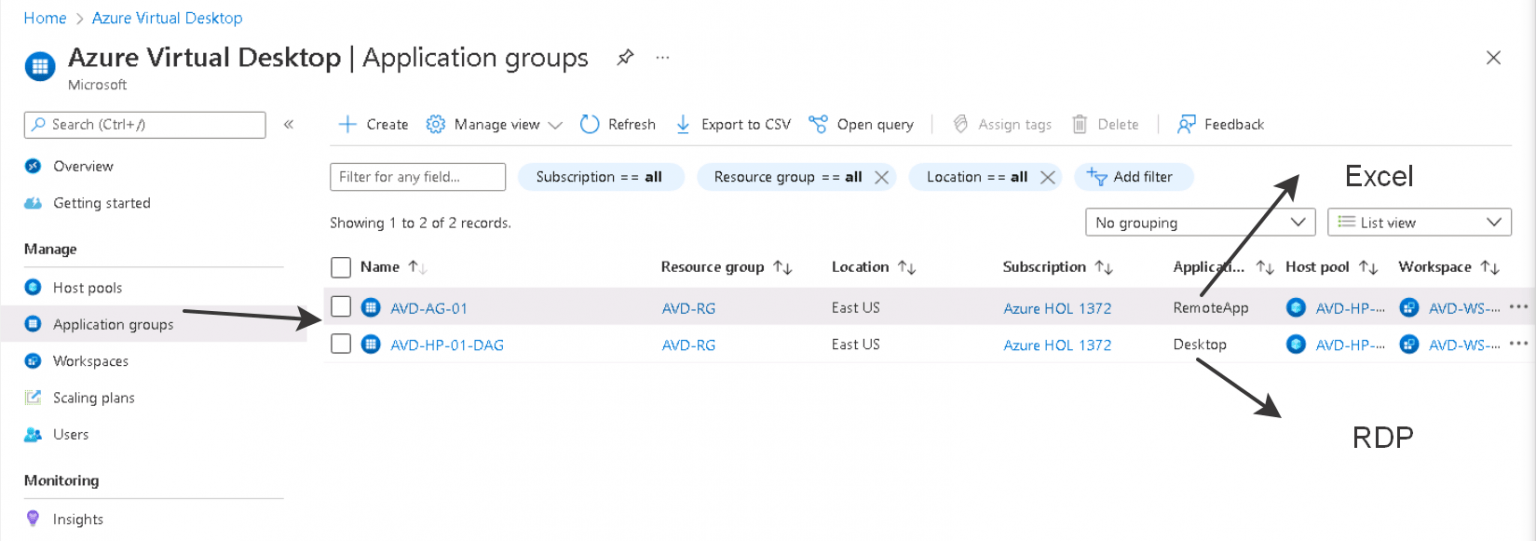The width and height of the screenshot is (1536, 541).
Task: Open the Location == all filter
Action: pyautogui.click(x=977, y=177)
